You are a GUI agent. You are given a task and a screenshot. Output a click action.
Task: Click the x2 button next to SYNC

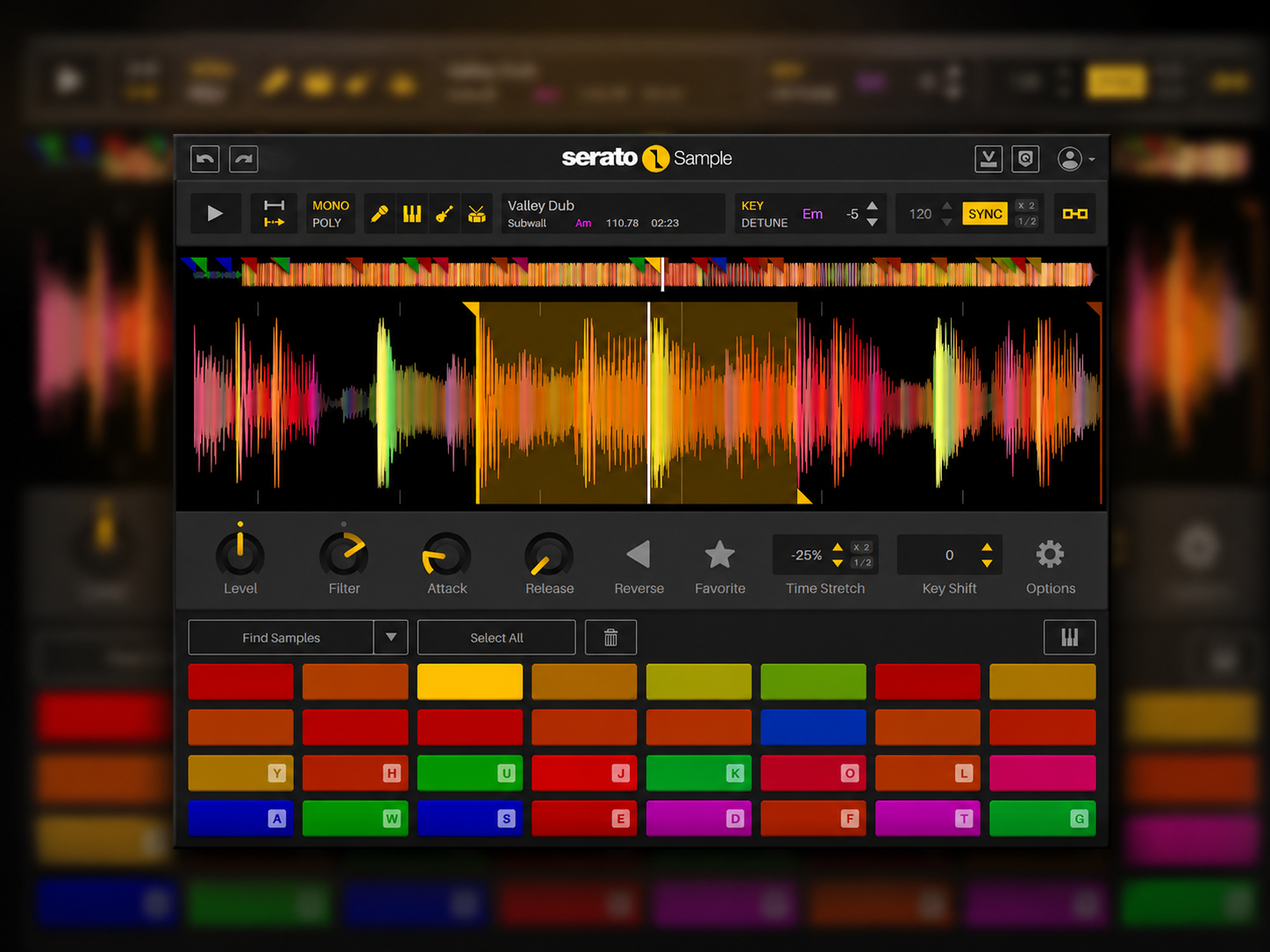click(1026, 205)
